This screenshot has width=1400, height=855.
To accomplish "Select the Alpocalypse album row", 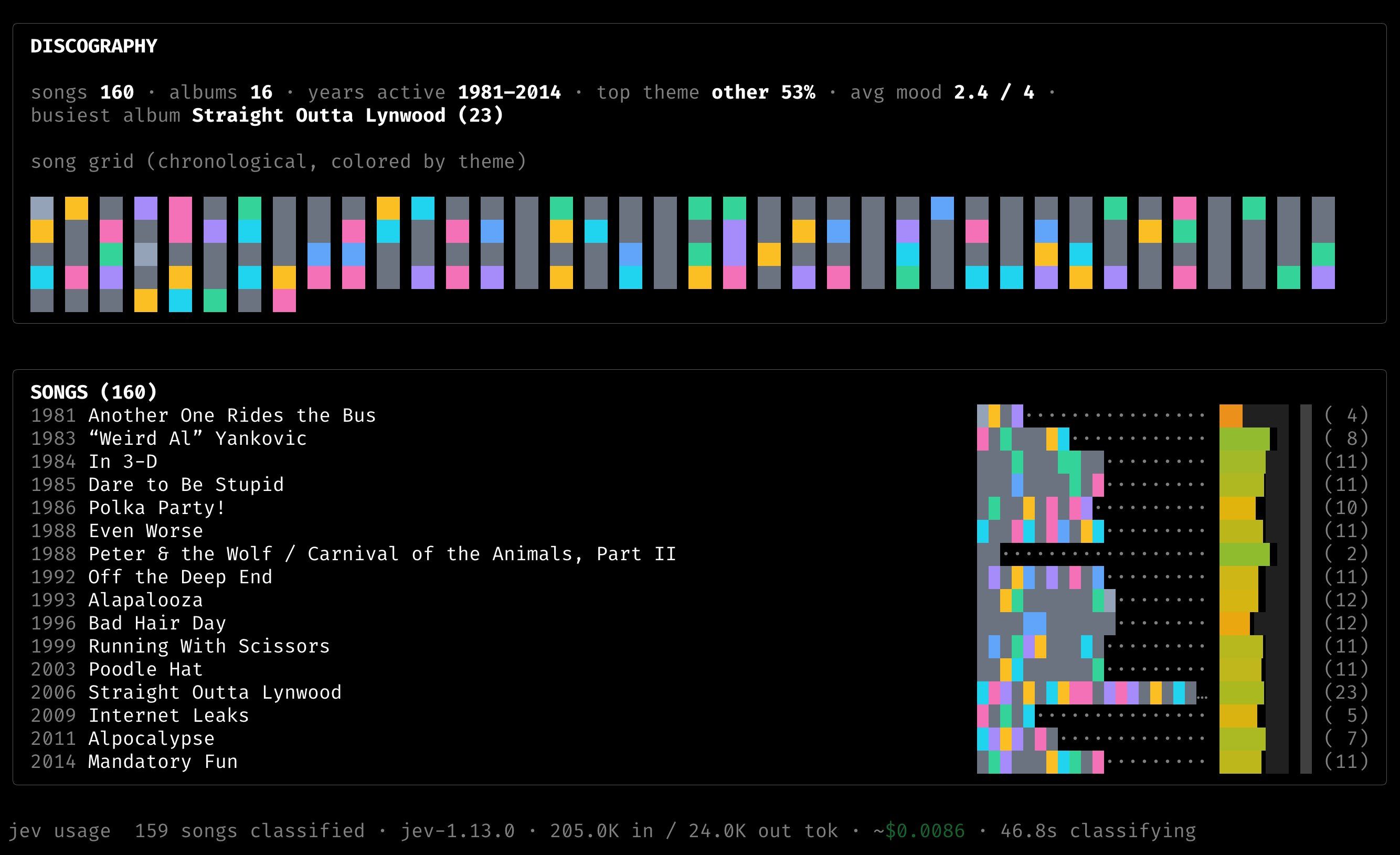I will [x=699, y=739].
